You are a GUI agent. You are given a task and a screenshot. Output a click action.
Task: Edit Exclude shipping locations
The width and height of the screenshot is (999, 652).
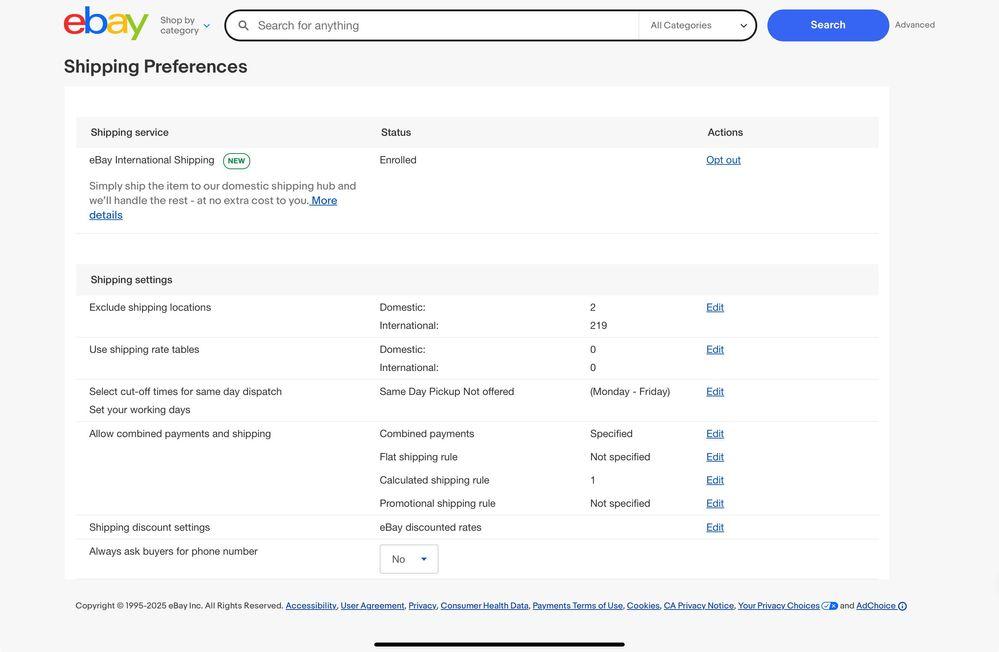715,307
